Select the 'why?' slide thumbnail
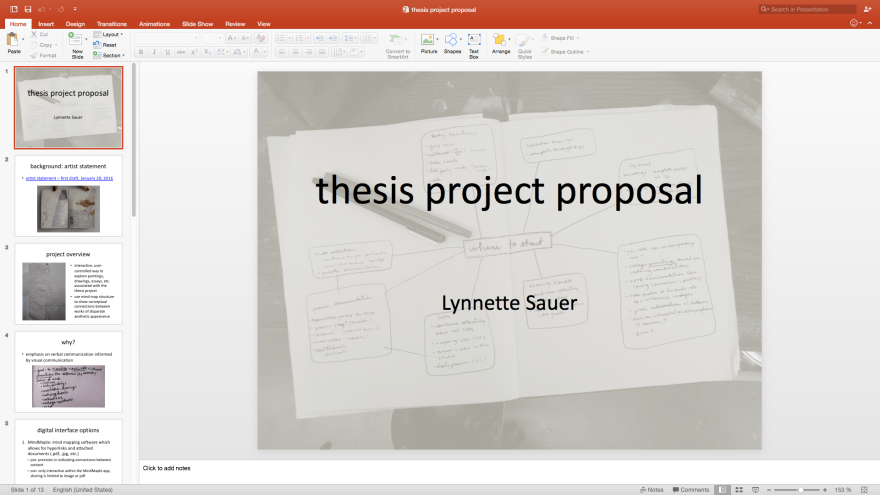Viewport: 880px width, 495px height. click(x=68, y=372)
